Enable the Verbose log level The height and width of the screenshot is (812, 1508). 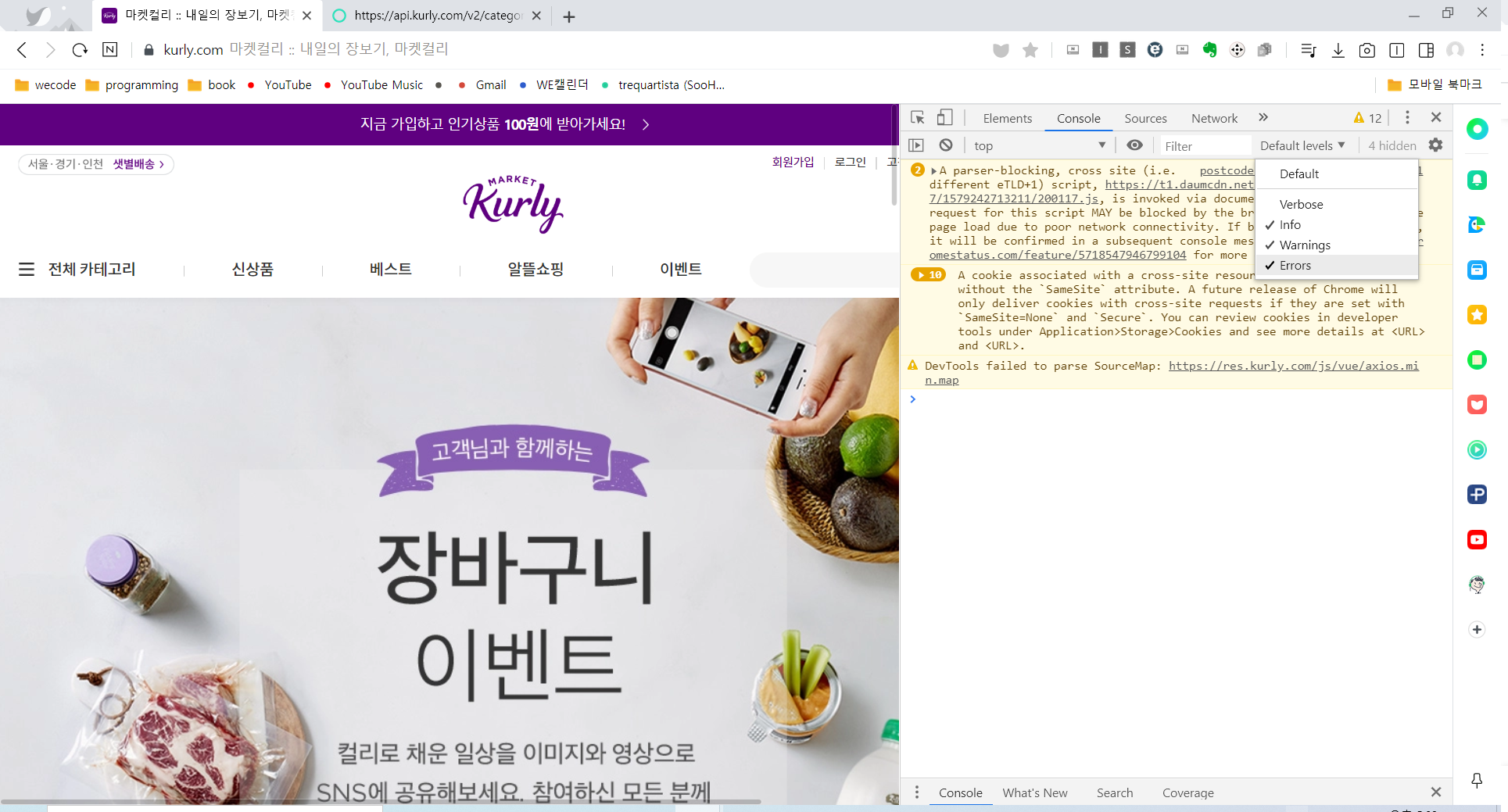(1337, 204)
